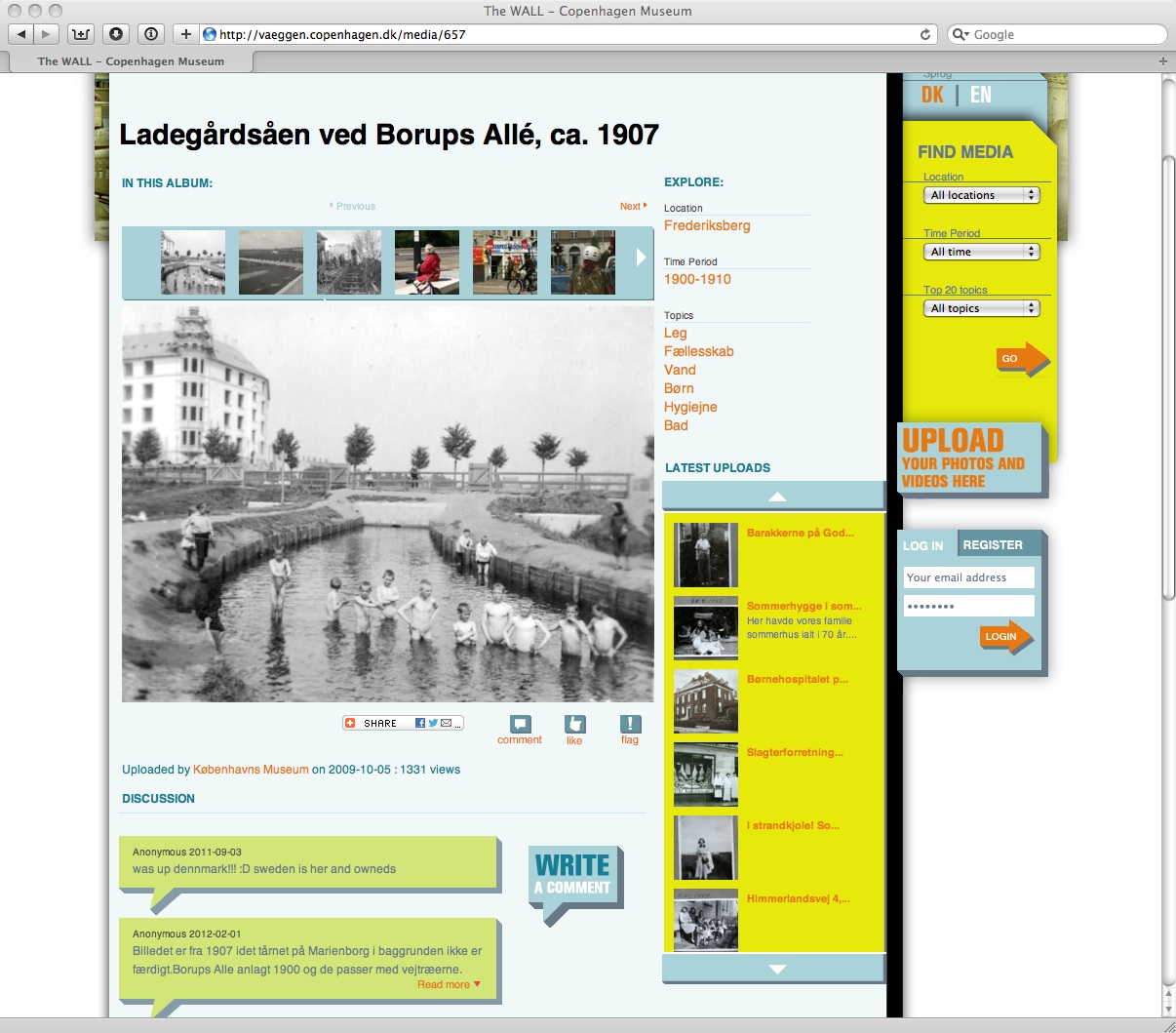This screenshot has height=1033, width=1176.
Task: Open the 1900-1910 time period link
Action: 697,279
